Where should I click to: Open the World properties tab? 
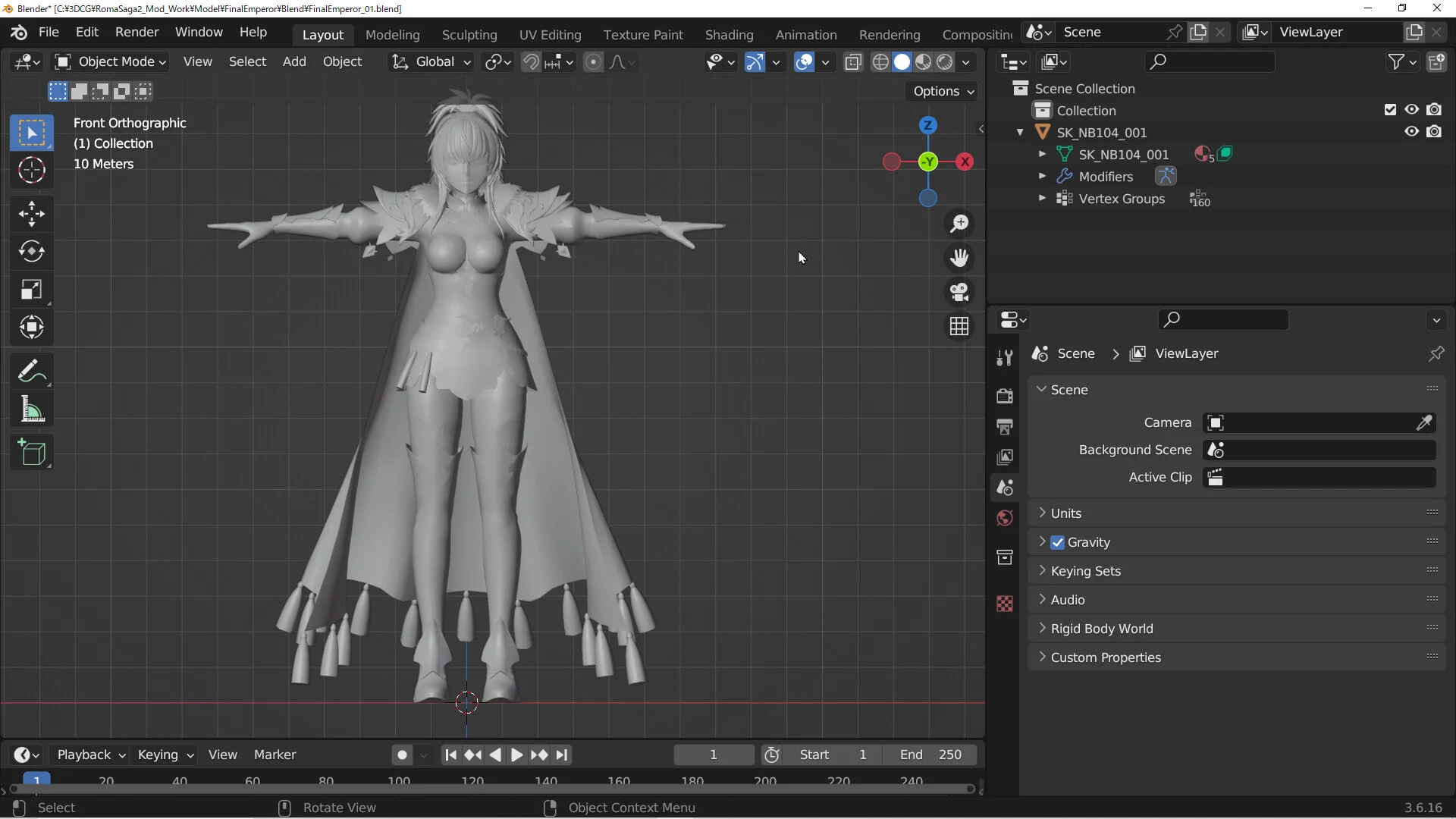point(1005,518)
